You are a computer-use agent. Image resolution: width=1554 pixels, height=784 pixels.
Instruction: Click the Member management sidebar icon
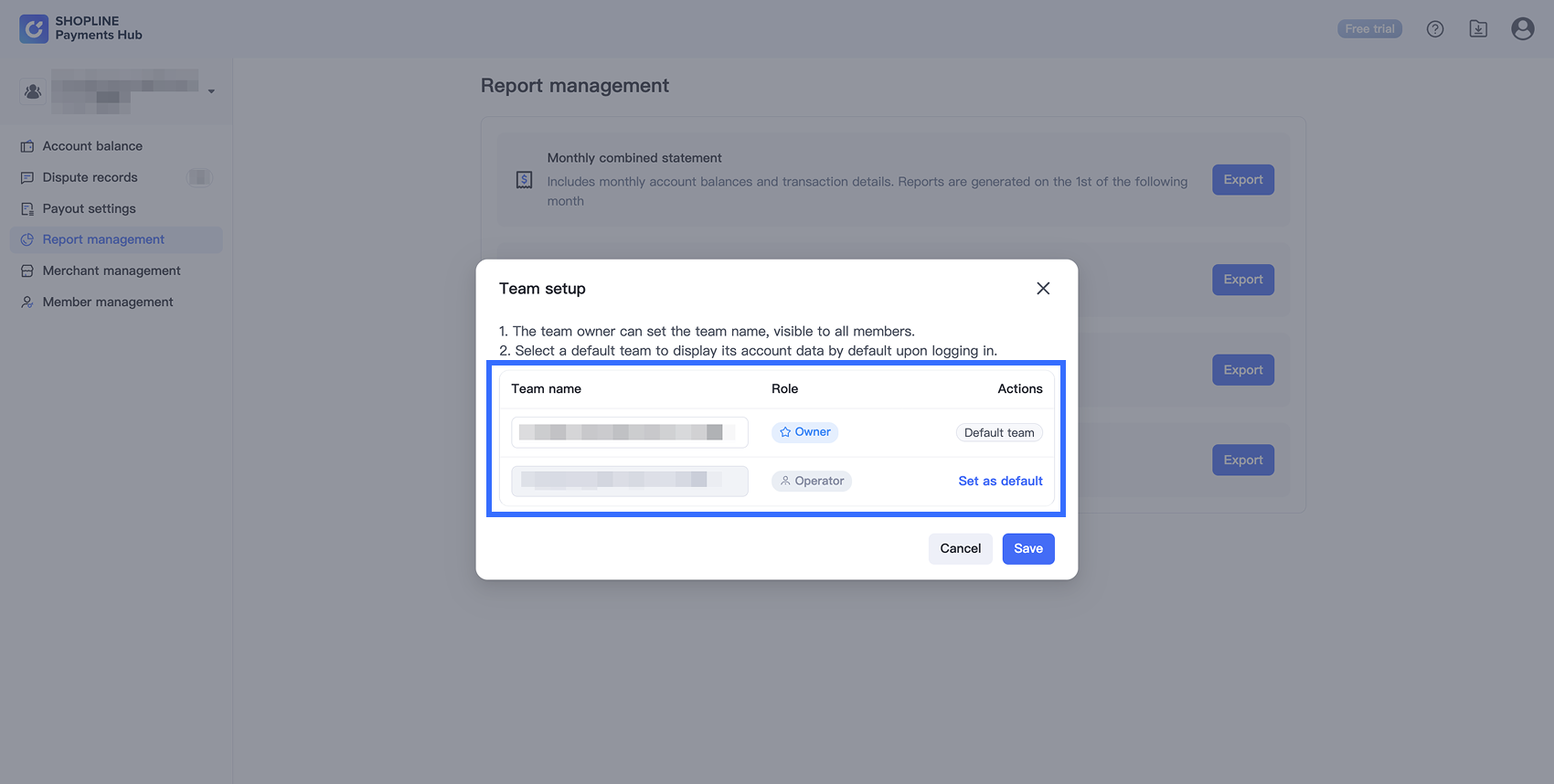tap(27, 302)
